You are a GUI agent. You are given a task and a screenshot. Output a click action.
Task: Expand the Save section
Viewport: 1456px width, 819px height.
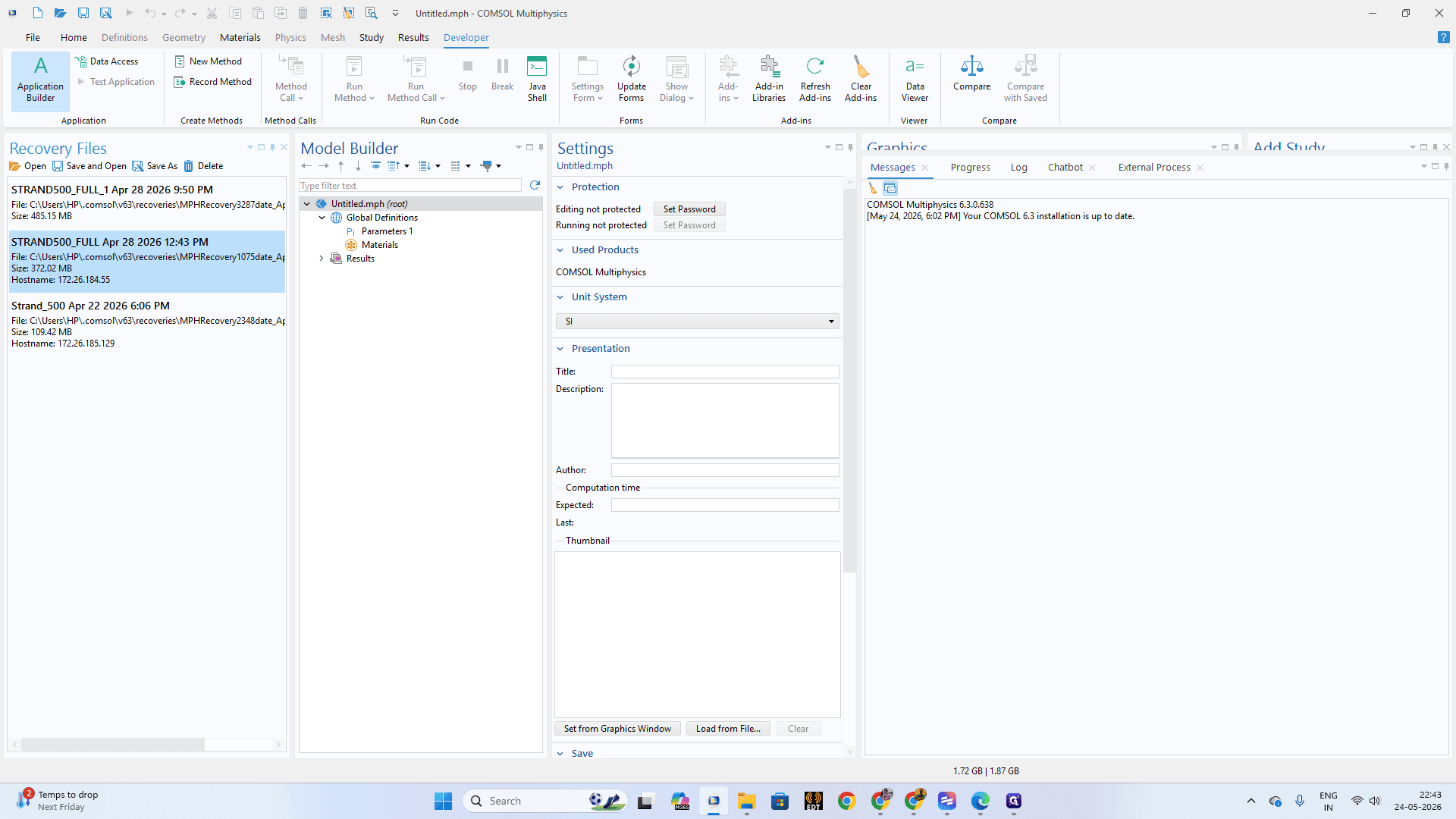point(560,754)
